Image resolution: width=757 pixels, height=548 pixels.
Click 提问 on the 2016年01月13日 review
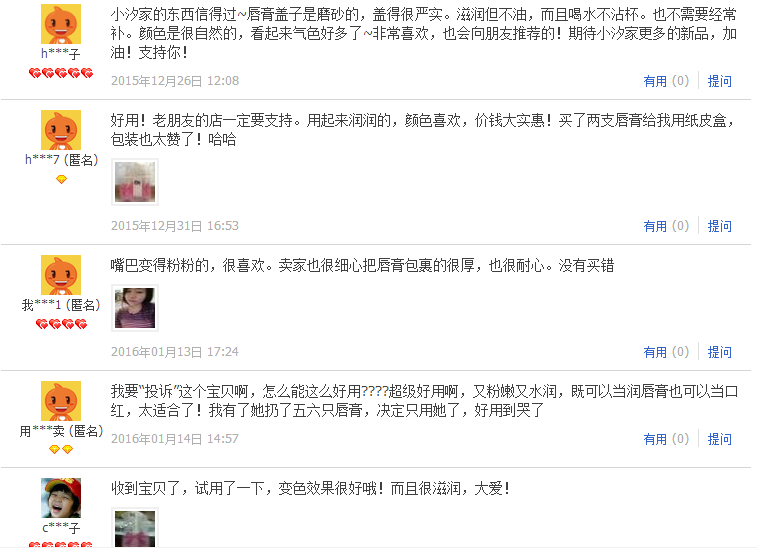(x=719, y=352)
